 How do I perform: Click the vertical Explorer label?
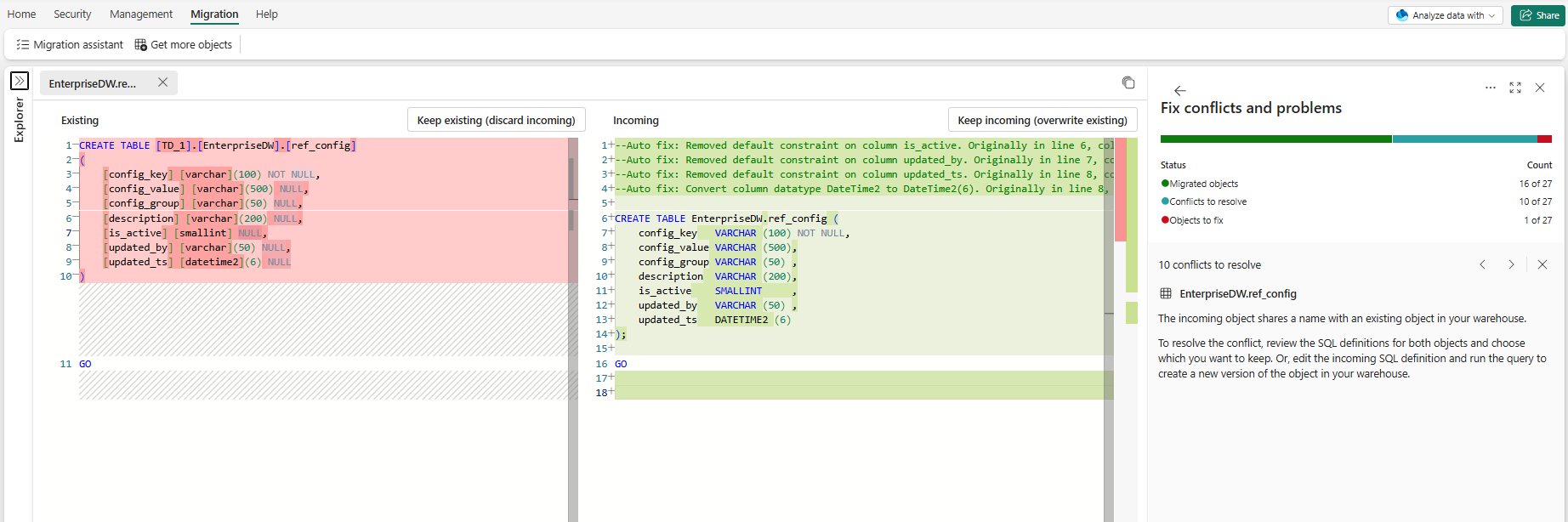(19, 119)
